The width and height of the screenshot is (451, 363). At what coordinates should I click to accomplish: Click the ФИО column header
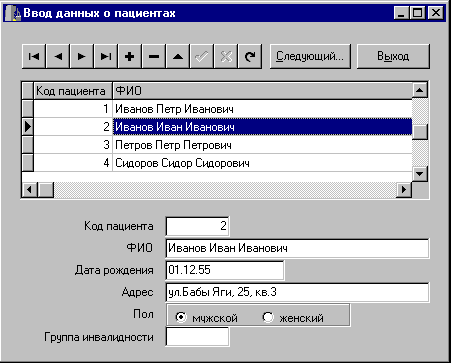263,91
